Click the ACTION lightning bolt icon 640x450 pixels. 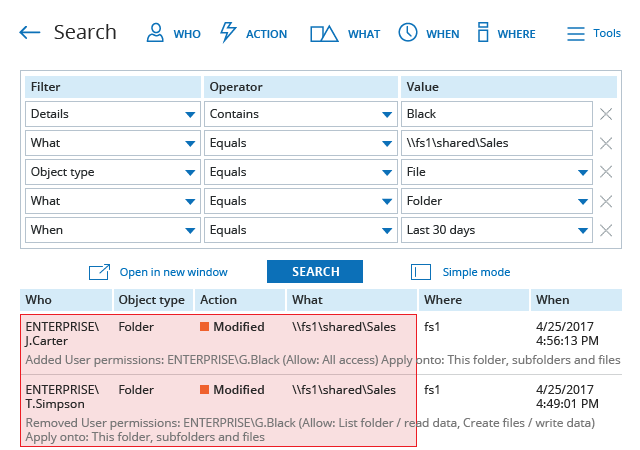228,32
